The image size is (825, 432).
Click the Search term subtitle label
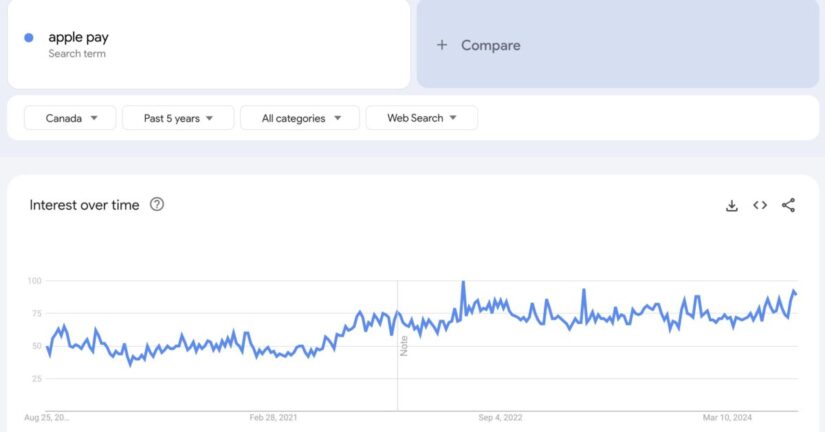click(x=77, y=54)
